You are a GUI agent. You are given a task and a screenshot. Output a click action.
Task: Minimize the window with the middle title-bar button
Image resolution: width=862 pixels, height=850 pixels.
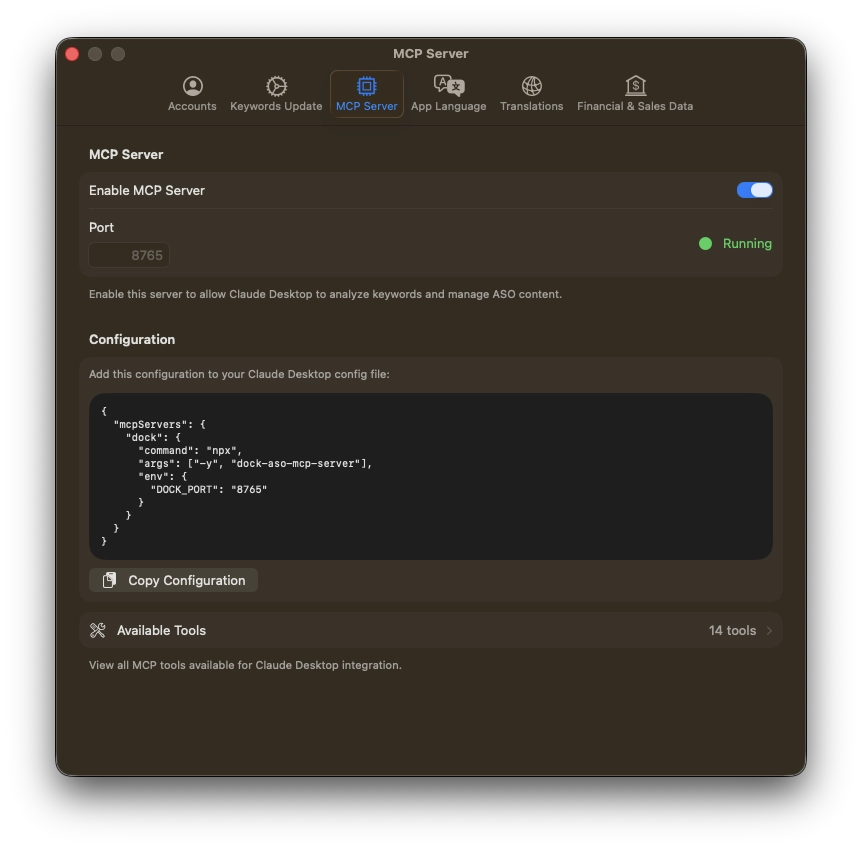tap(95, 54)
